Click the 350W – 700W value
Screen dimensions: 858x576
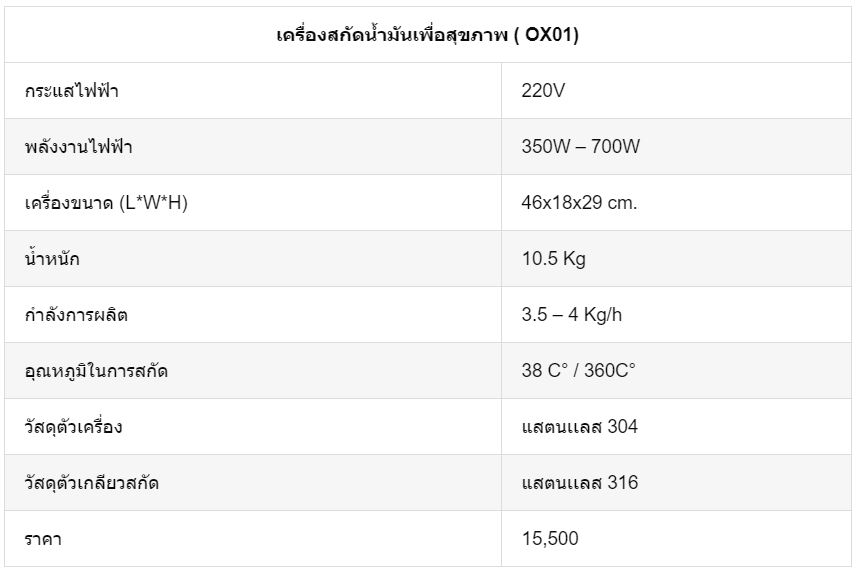pyautogui.click(x=581, y=146)
